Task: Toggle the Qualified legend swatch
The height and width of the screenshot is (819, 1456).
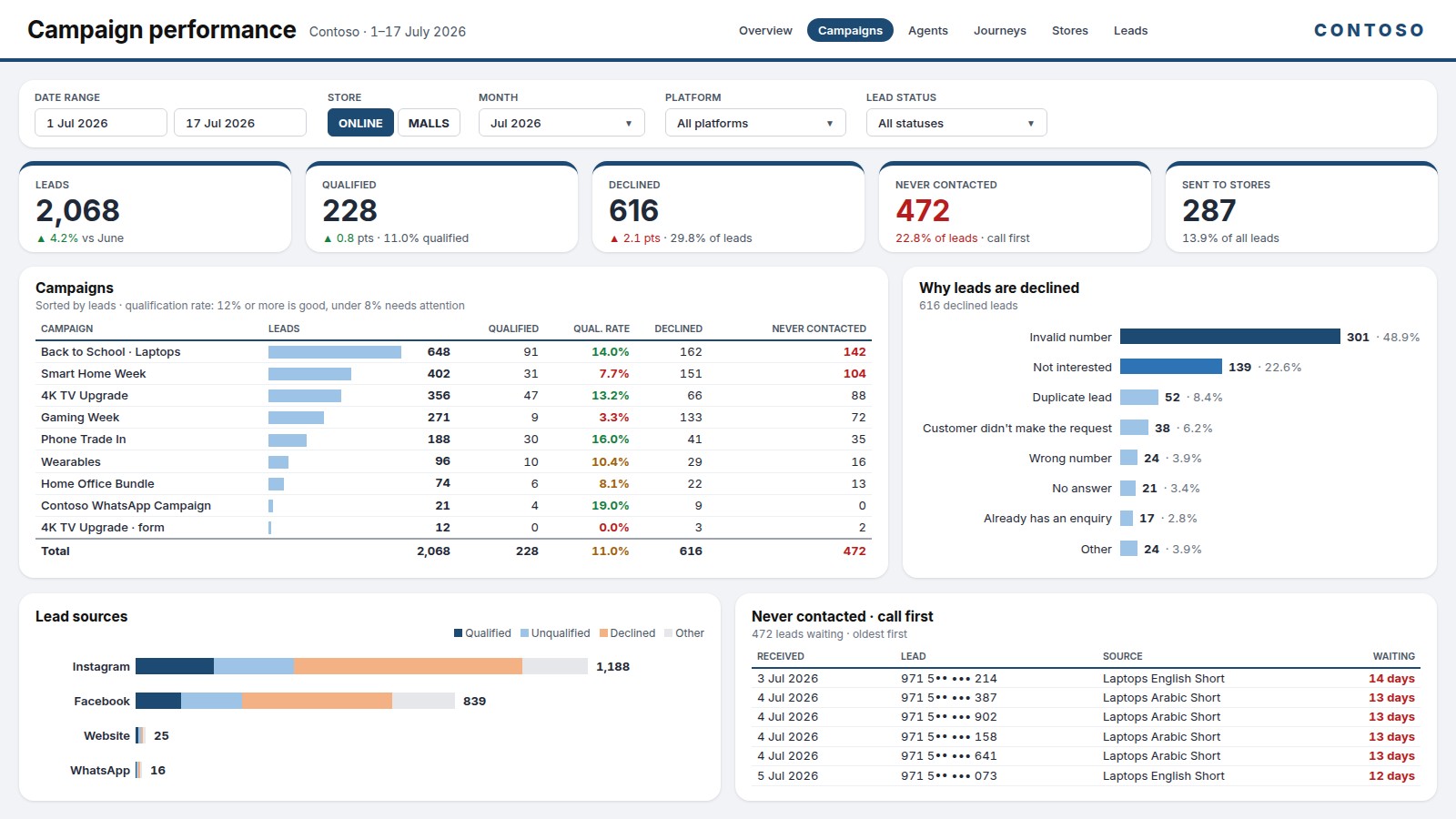Action: pyautogui.click(x=459, y=633)
